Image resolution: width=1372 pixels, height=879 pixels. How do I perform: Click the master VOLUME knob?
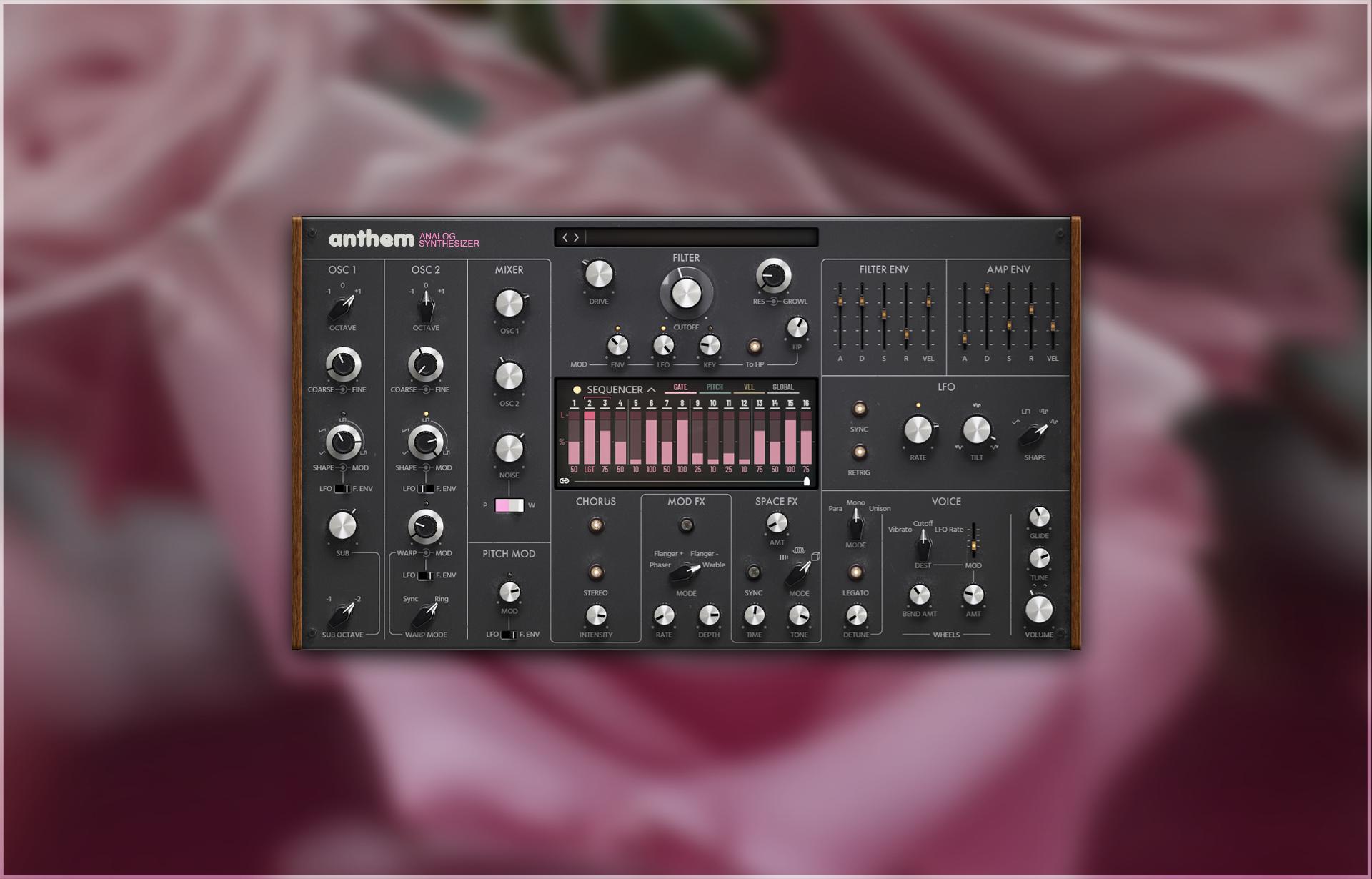[1039, 610]
